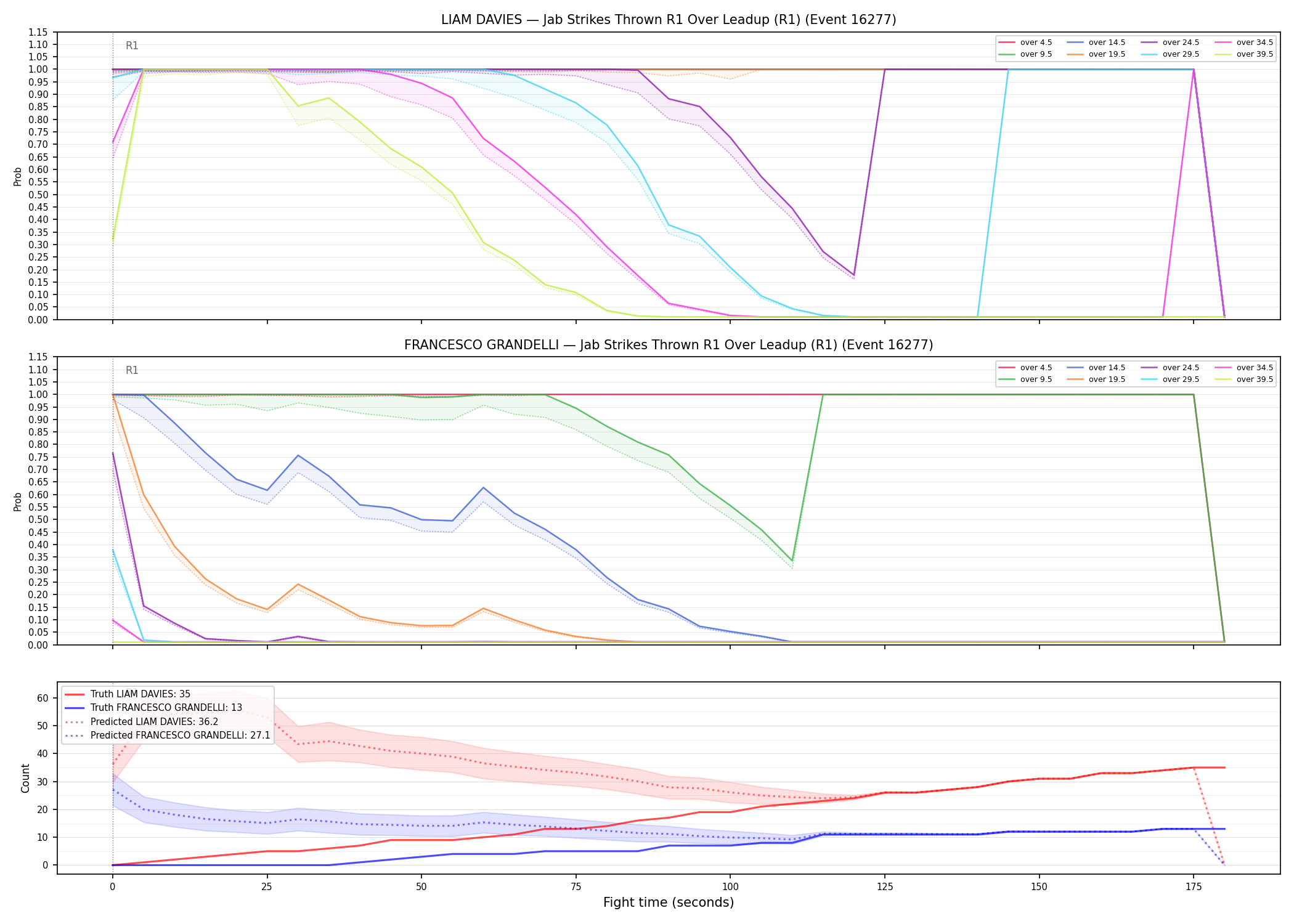Click the 1.15 tick on Francesco Grandelli chart

click(x=39, y=357)
